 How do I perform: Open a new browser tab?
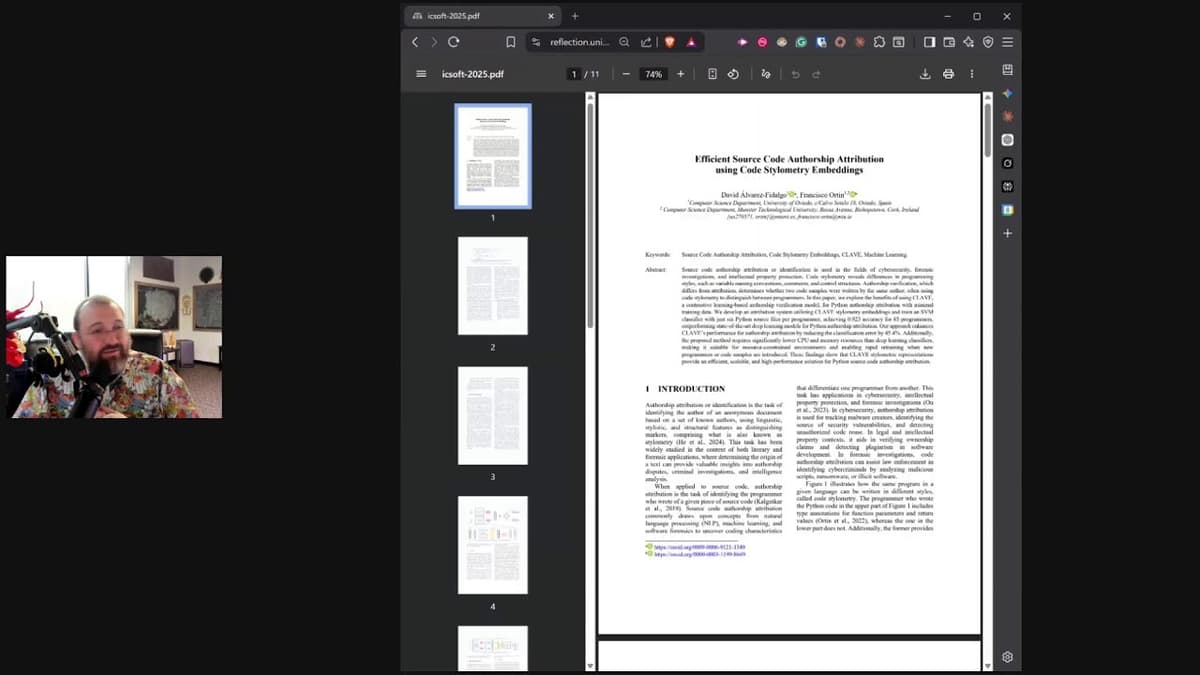point(575,16)
